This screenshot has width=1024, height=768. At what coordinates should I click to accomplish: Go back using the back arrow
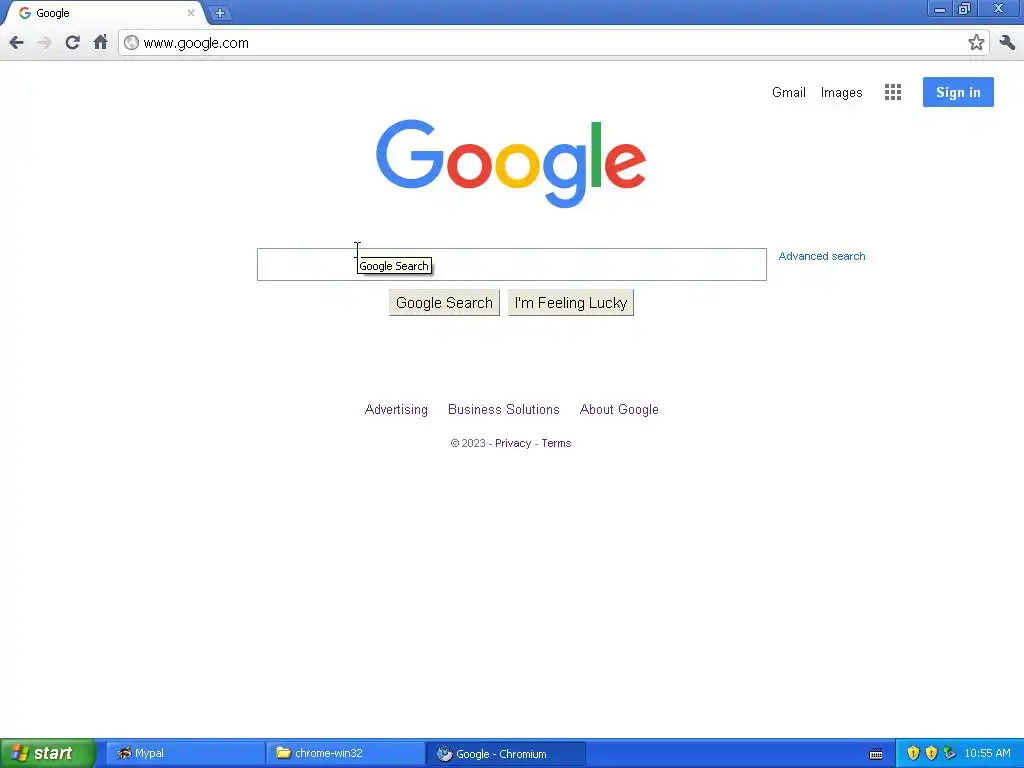(x=16, y=43)
